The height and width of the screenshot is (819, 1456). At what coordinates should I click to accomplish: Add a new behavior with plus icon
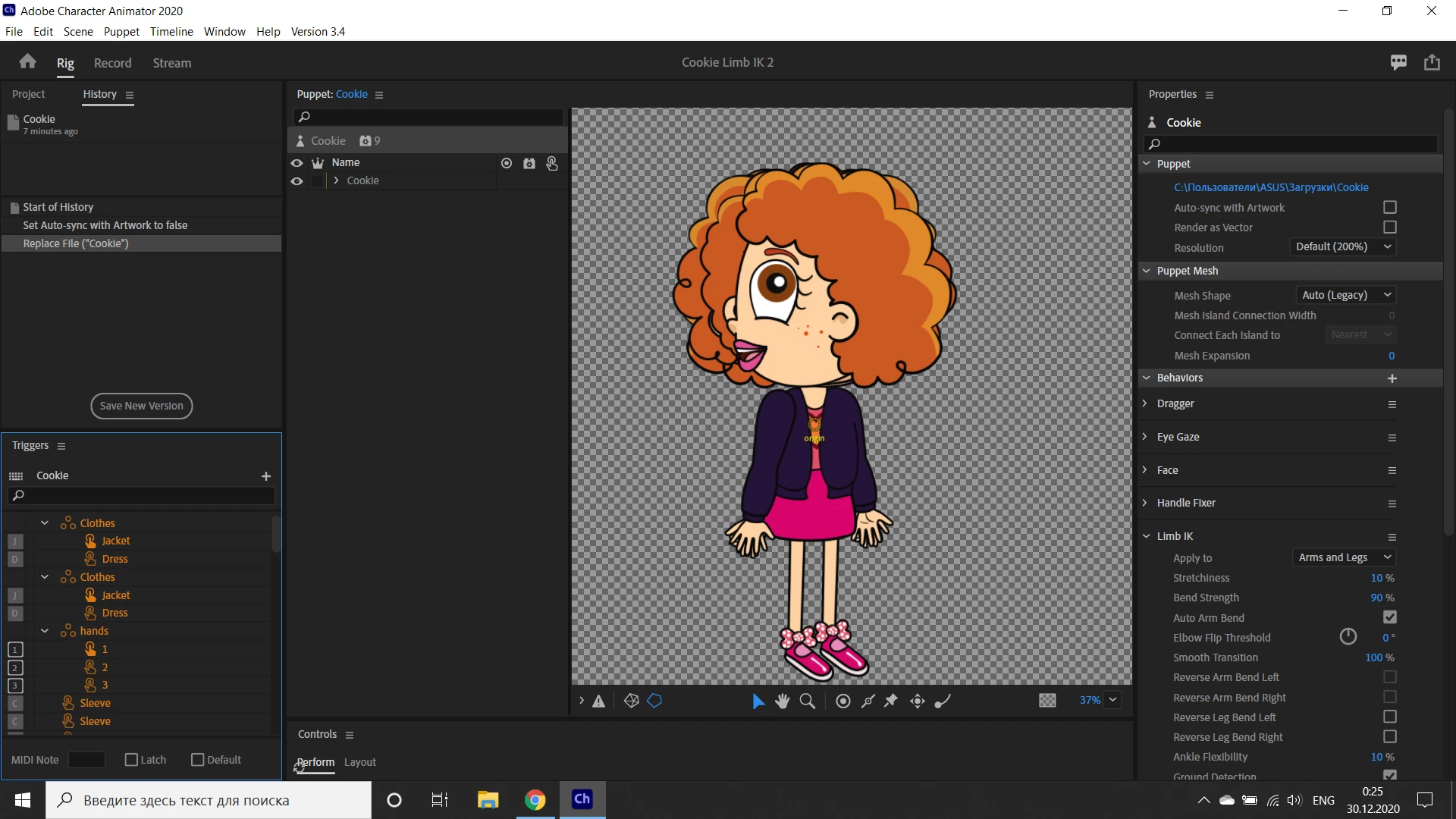coord(1392,378)
